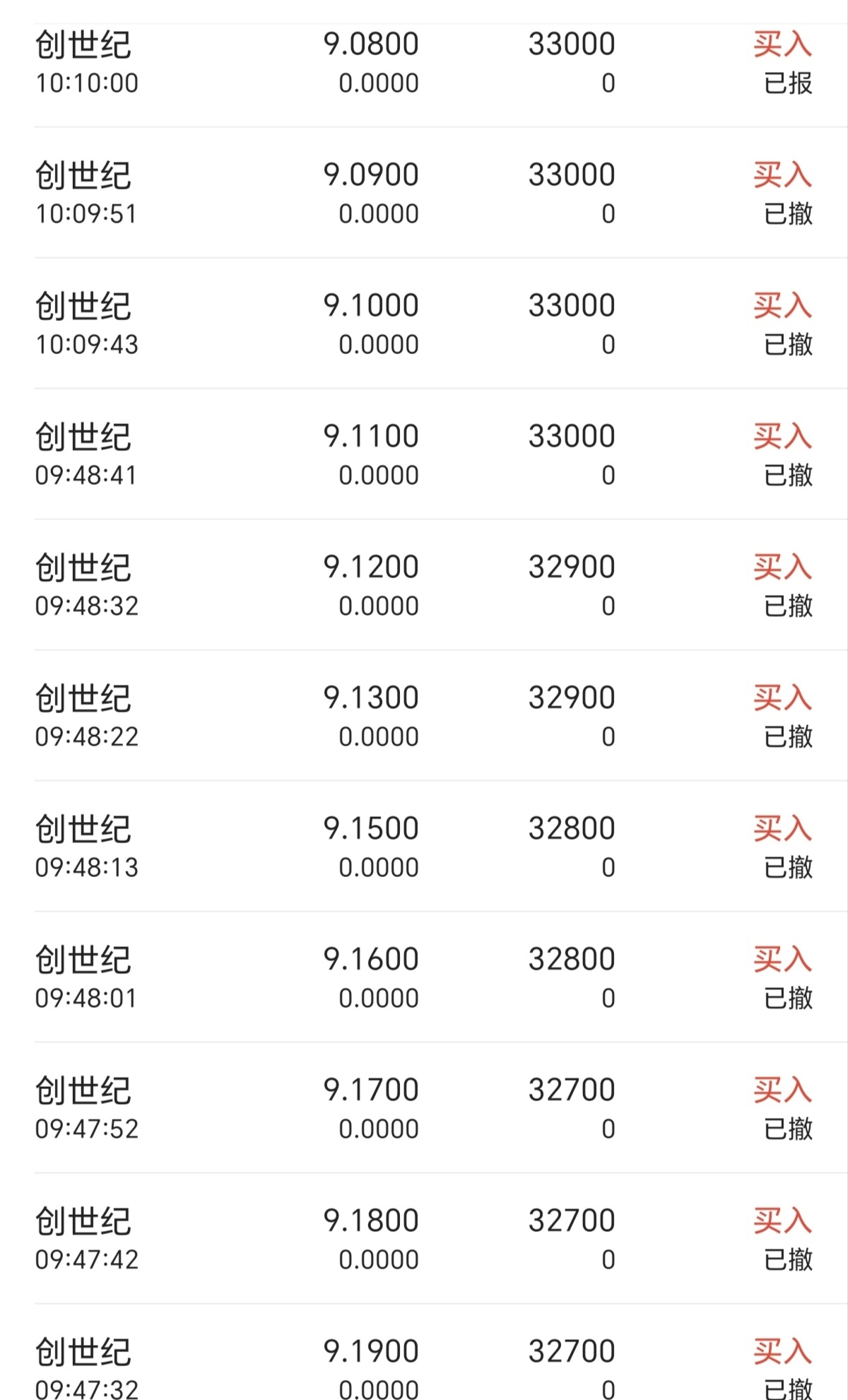Tap the 32800 quantity on the 9.1600 order
This screenshot has width=848, height=1400.
coord(572,959)
